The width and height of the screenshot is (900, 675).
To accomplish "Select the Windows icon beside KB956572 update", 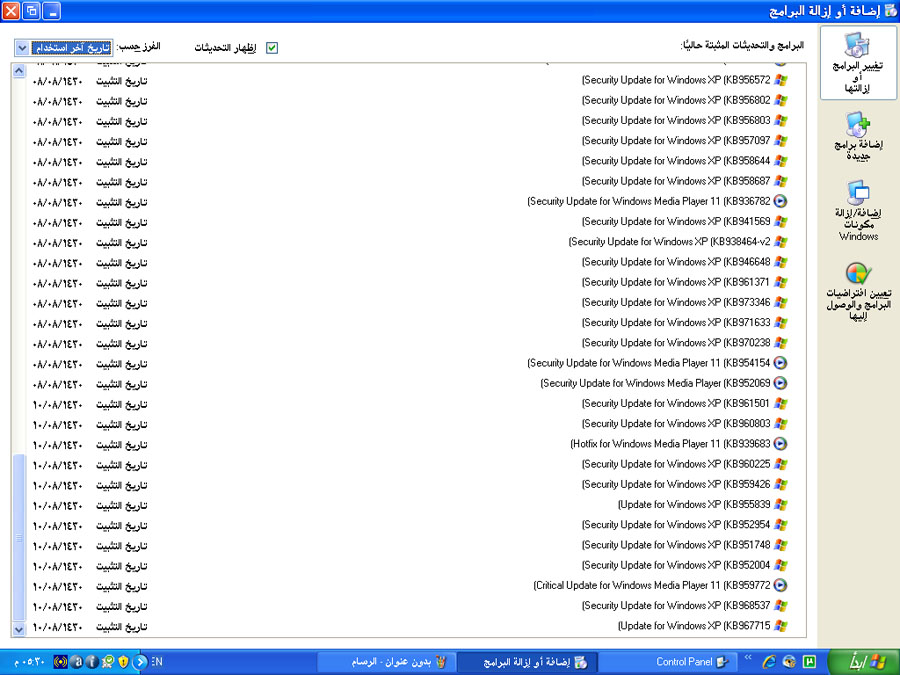I will click(x=781, y=80).
